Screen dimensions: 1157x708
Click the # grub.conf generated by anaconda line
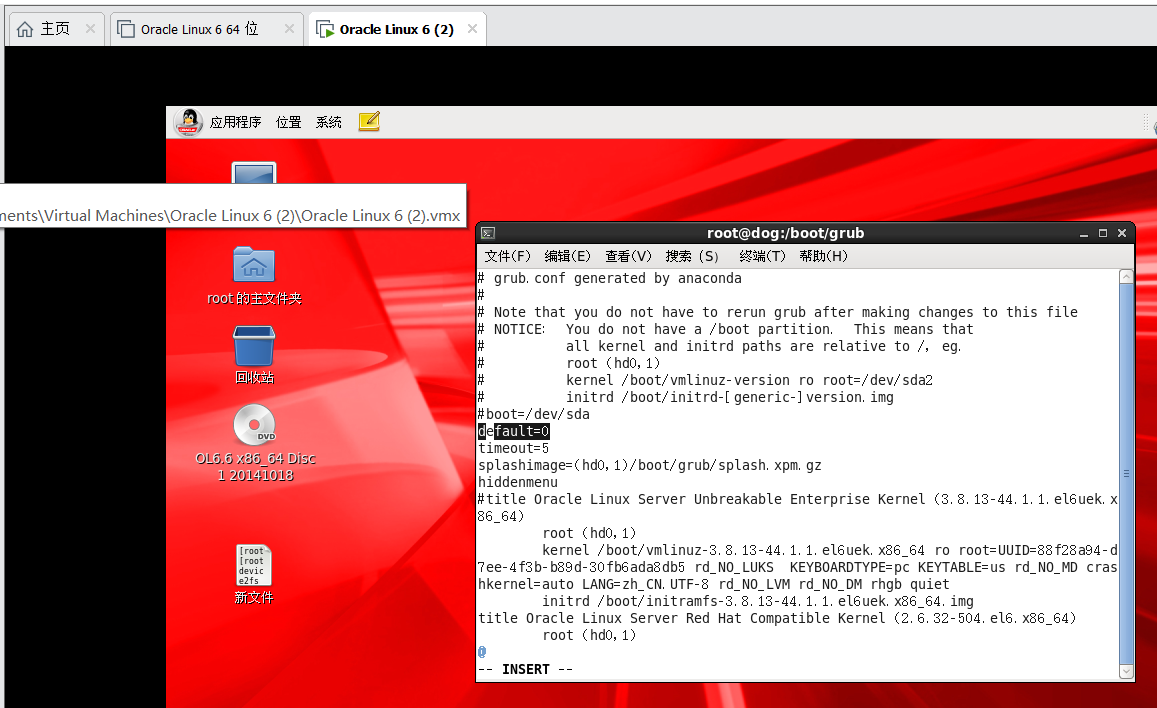click(x=609, y=278)
